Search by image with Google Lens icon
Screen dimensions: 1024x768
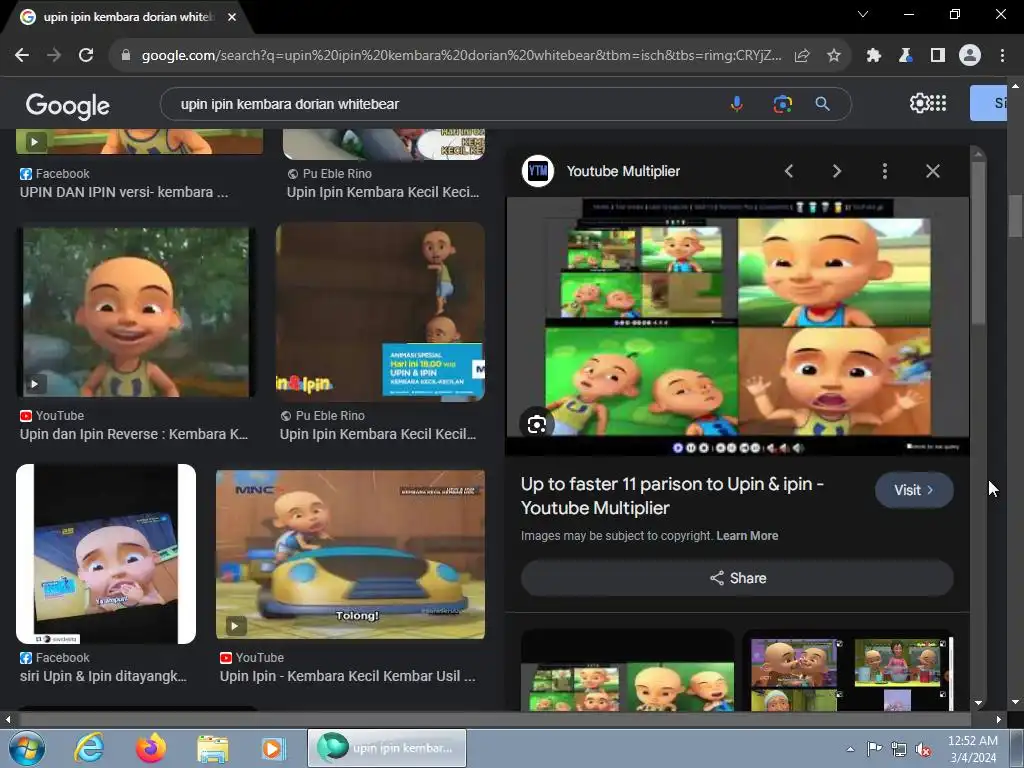(x=782, y=104)
